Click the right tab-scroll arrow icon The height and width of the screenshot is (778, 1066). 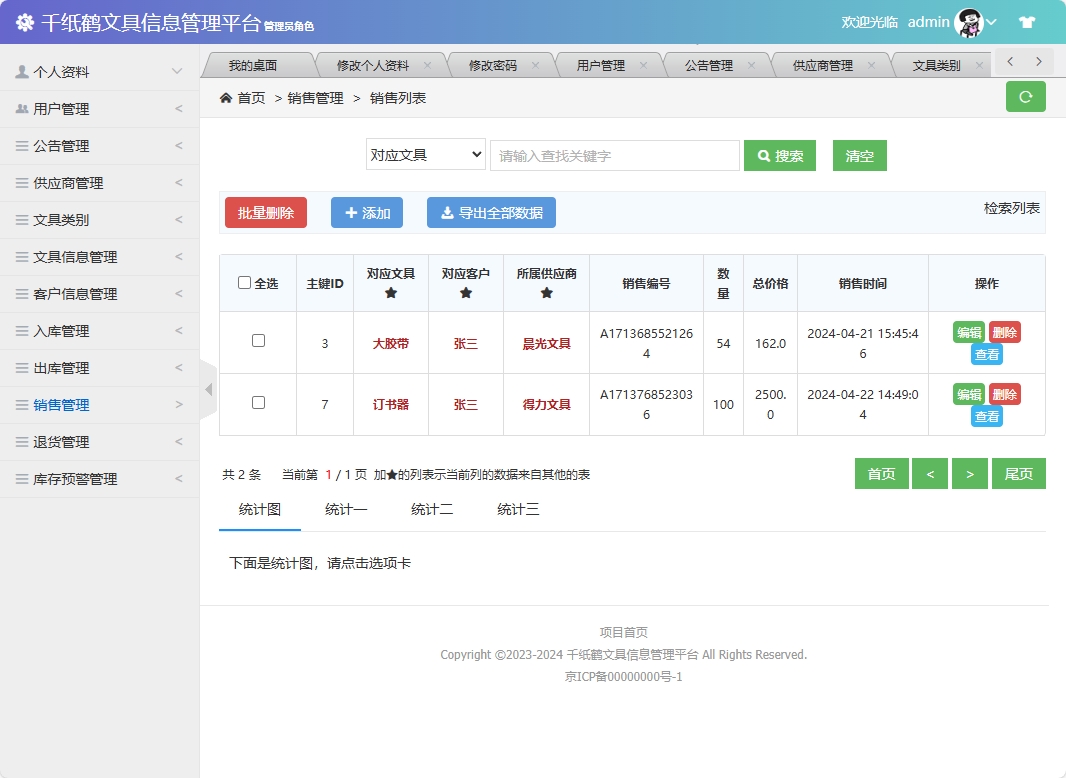[1037, 62]
